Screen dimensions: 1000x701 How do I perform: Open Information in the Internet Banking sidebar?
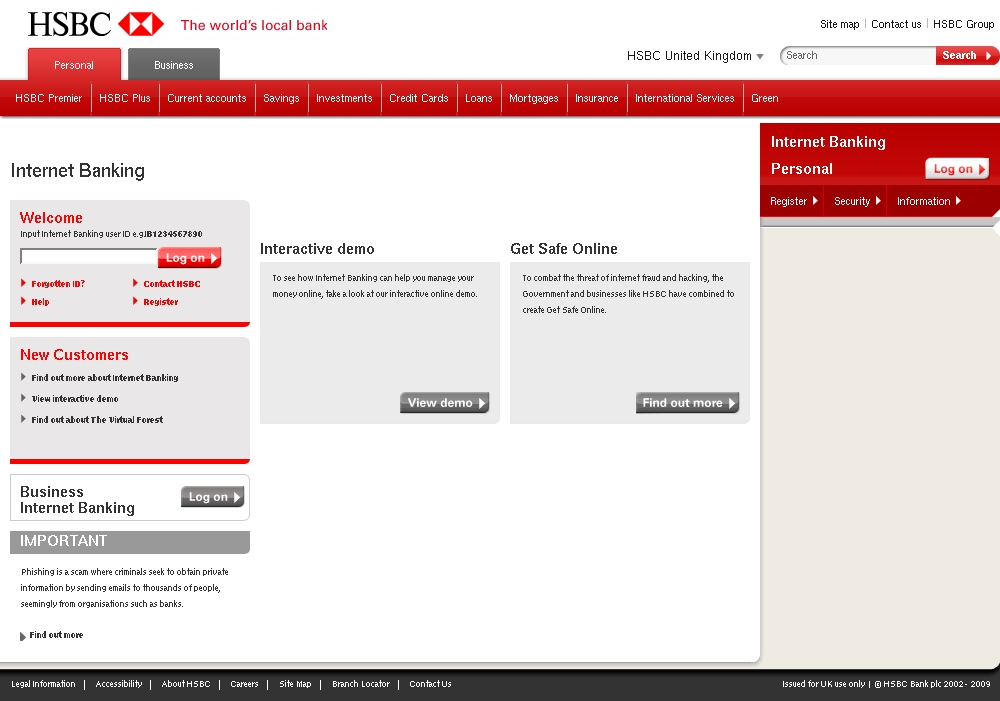(929, 201)
